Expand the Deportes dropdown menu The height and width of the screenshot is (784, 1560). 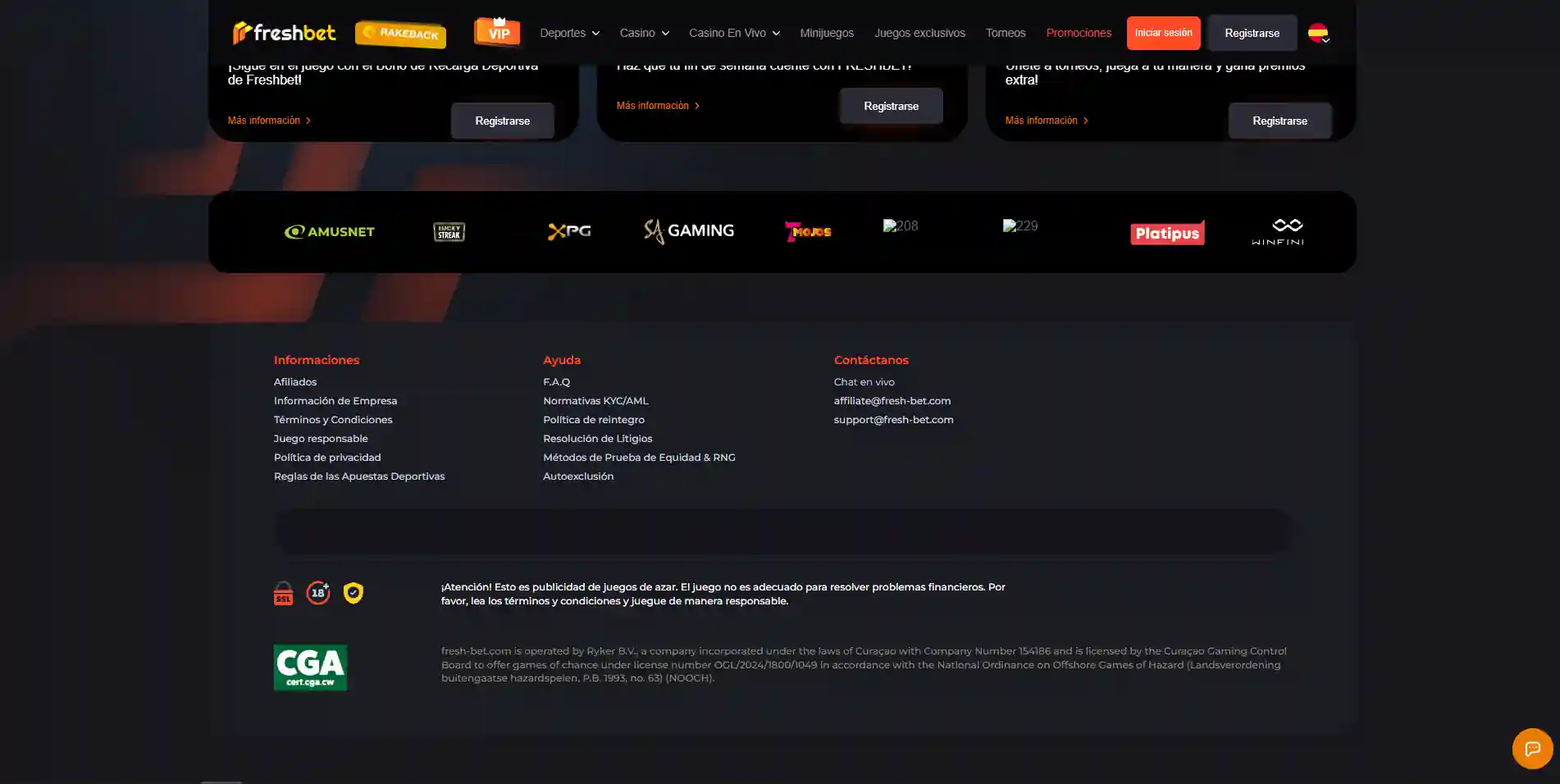569,33
